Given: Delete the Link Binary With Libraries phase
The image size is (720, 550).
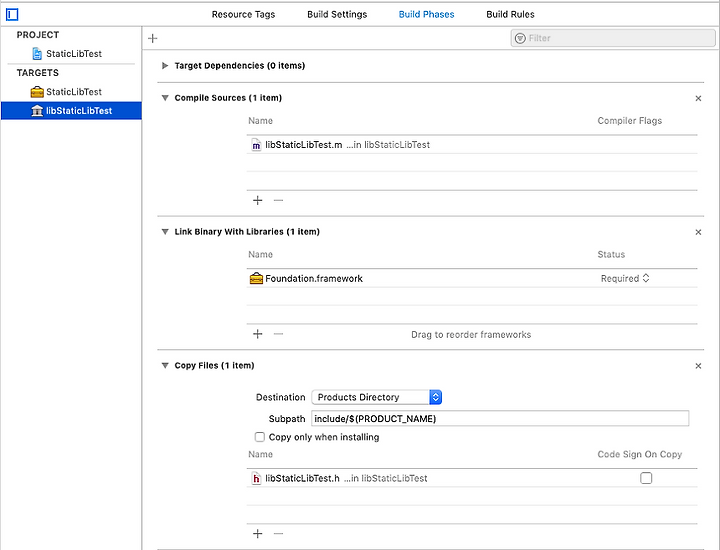Looking at the screenshot, I should (698, 232).
